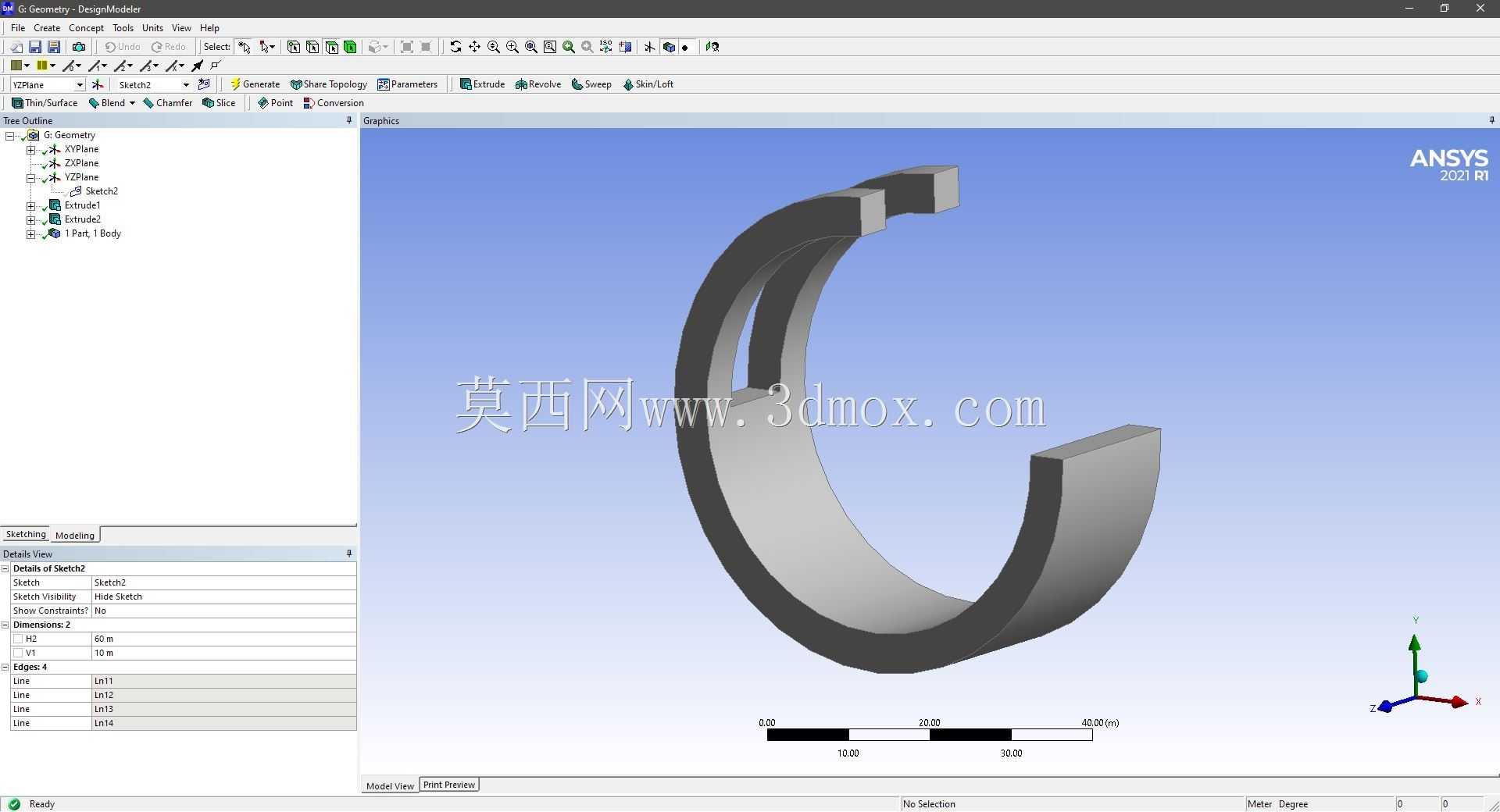Tick the H2 dimension checkbox
This screenshot has width=1500, height=812.
click(x=18, y=639)
